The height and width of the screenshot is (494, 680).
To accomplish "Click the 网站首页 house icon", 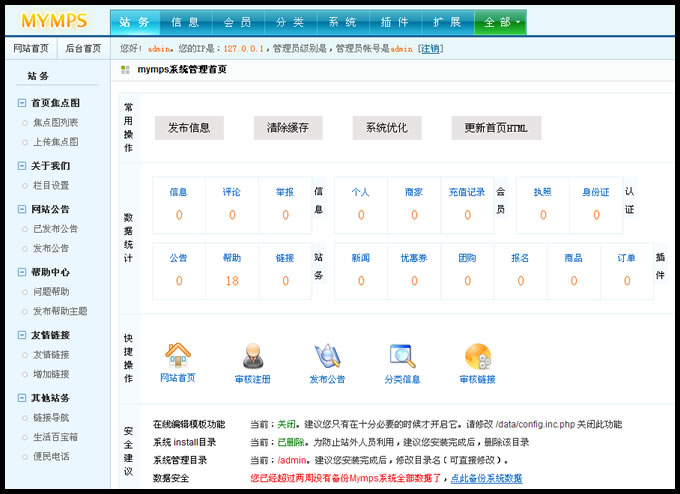I will point(178,355).
